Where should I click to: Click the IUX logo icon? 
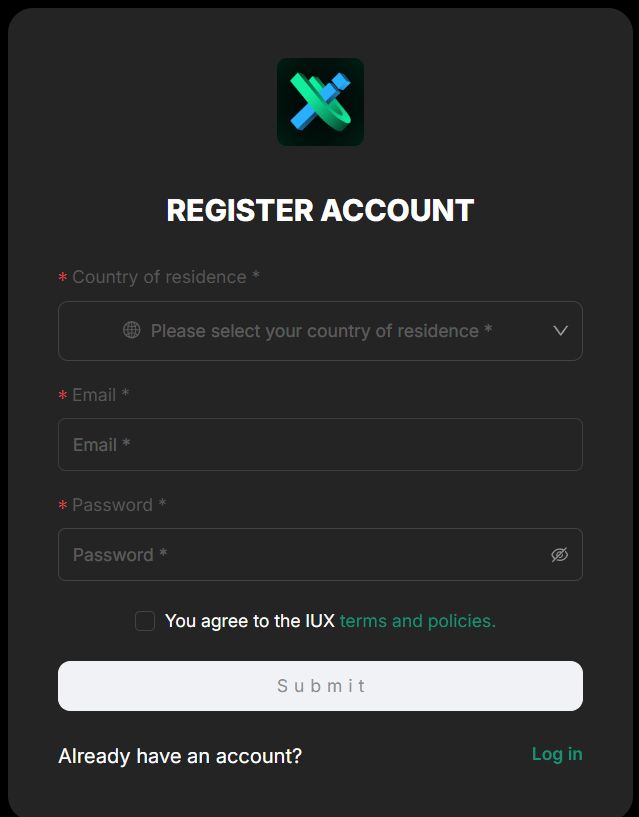coord(320,102)
